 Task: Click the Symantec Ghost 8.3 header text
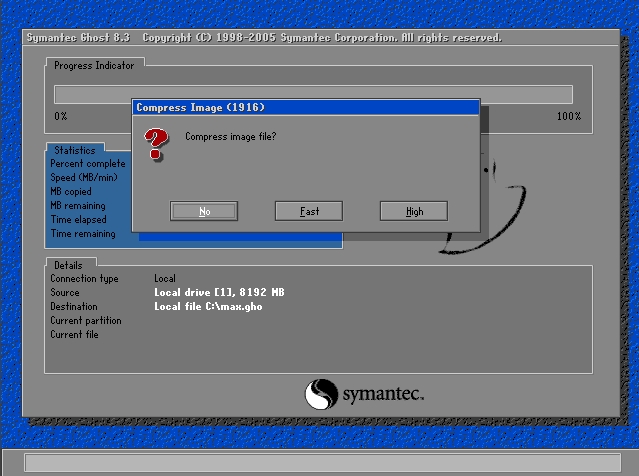pos(79,38)
